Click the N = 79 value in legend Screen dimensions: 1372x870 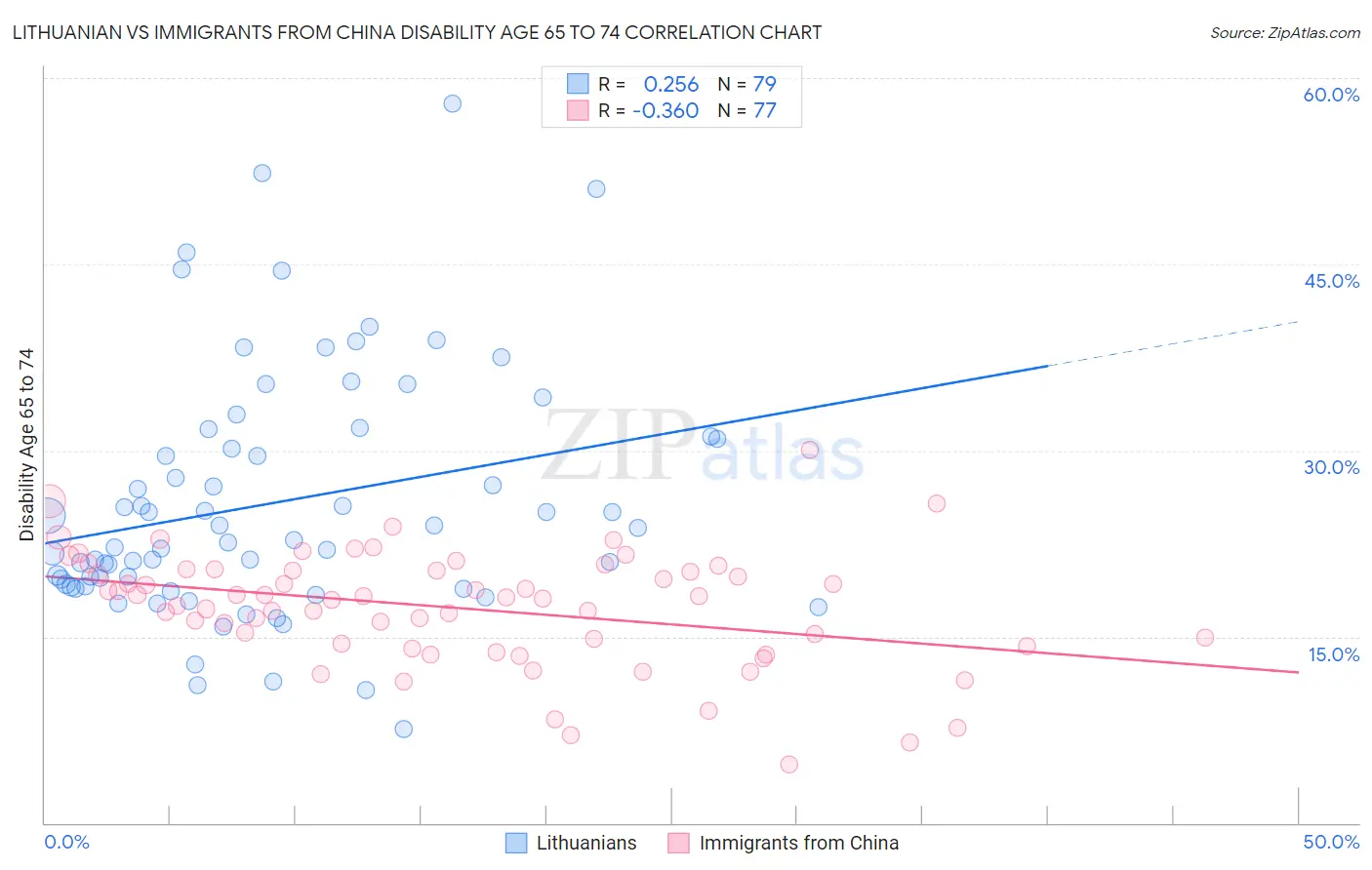pyautogui.click(x=747, y=84)
